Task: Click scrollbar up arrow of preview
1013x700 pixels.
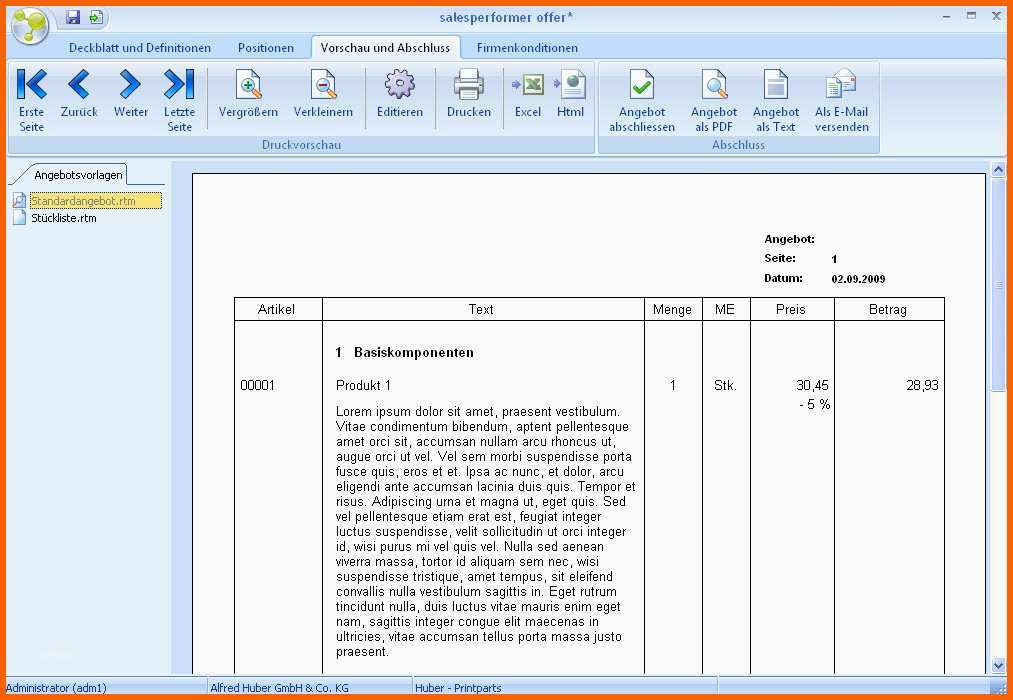Action: click(x=998, y=170)
